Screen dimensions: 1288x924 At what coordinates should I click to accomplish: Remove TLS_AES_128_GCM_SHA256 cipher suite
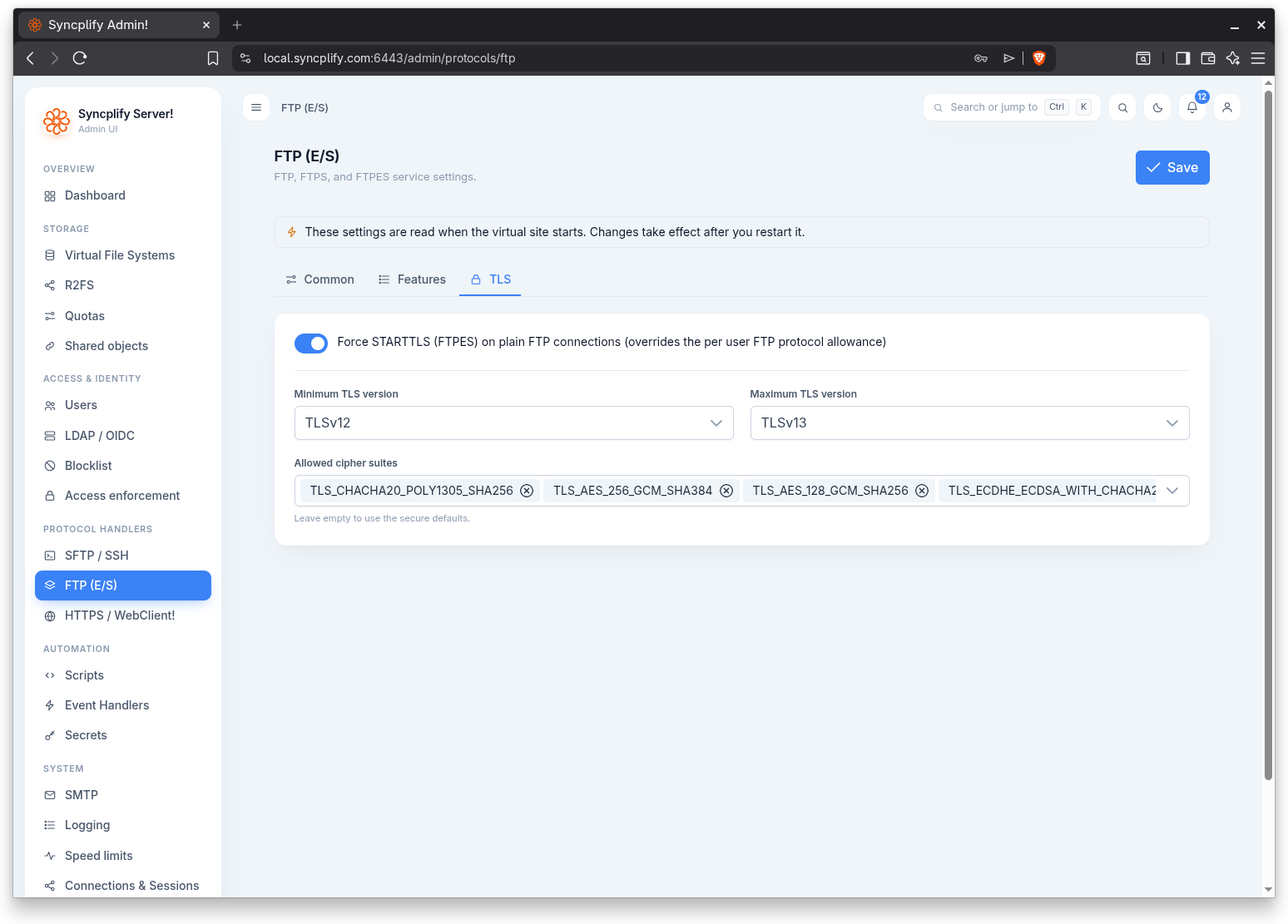tap(922, 491)
